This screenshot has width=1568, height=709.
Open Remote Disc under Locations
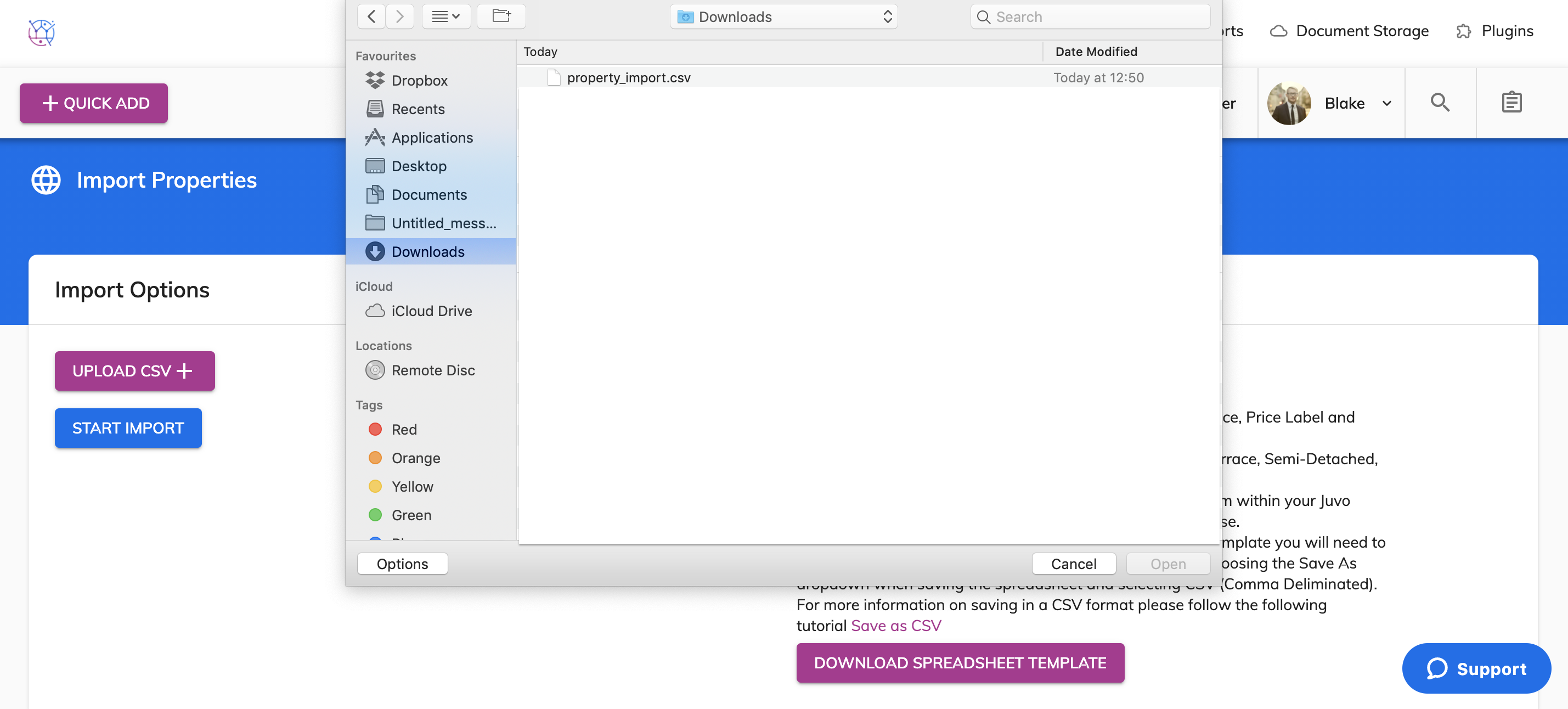(432, 370)
